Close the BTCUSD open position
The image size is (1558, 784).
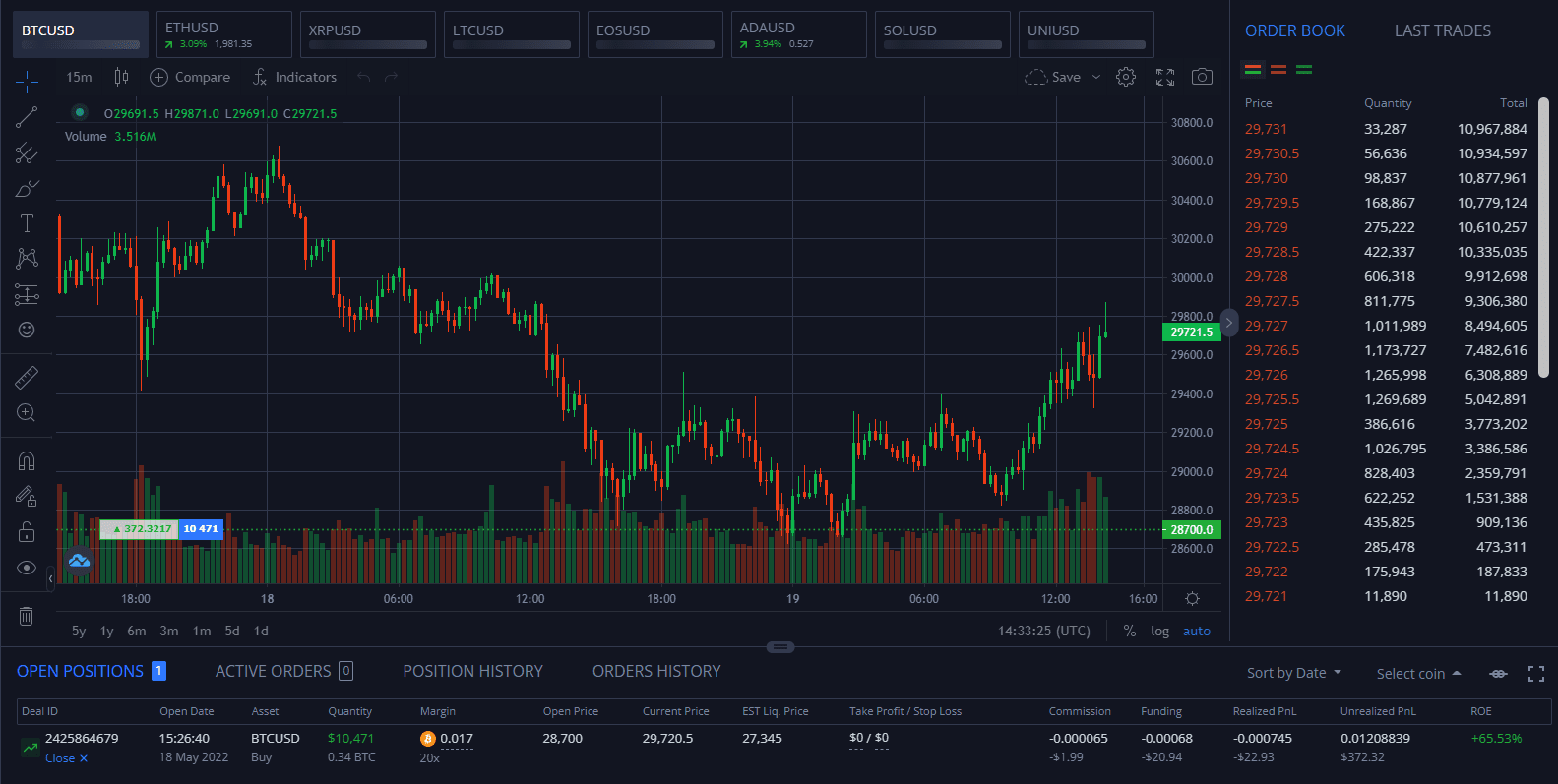(66, 758)
